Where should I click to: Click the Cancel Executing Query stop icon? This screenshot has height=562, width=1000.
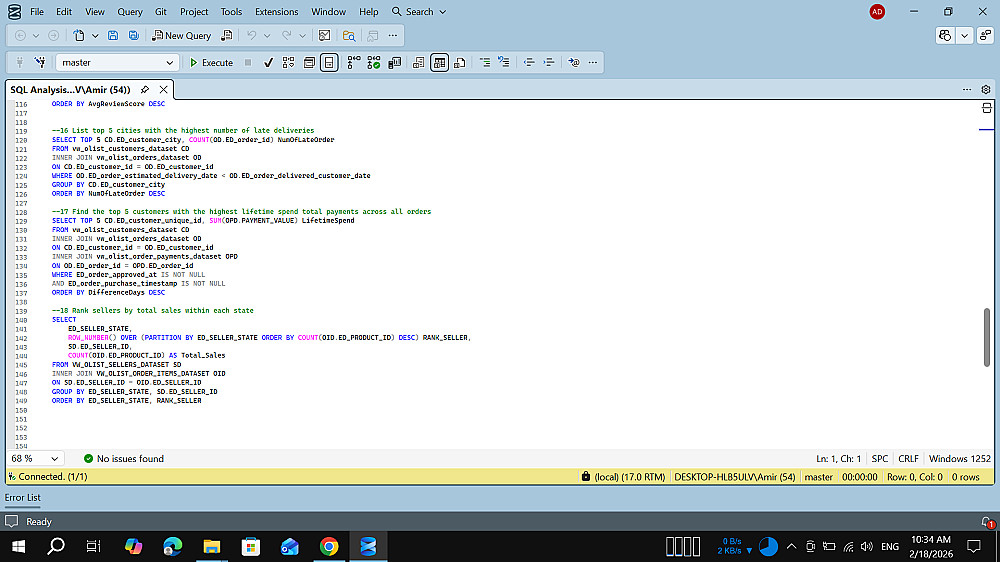point(248,63)
